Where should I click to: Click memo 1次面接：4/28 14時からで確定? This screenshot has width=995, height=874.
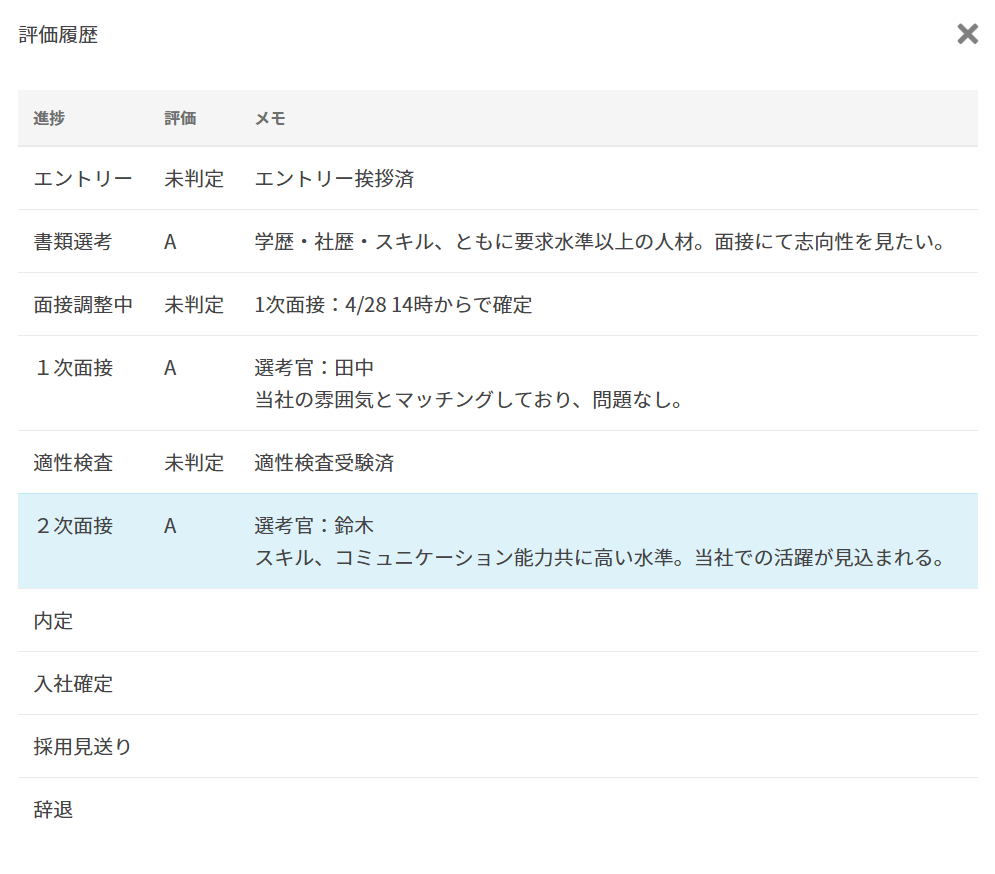click(393, 305)
